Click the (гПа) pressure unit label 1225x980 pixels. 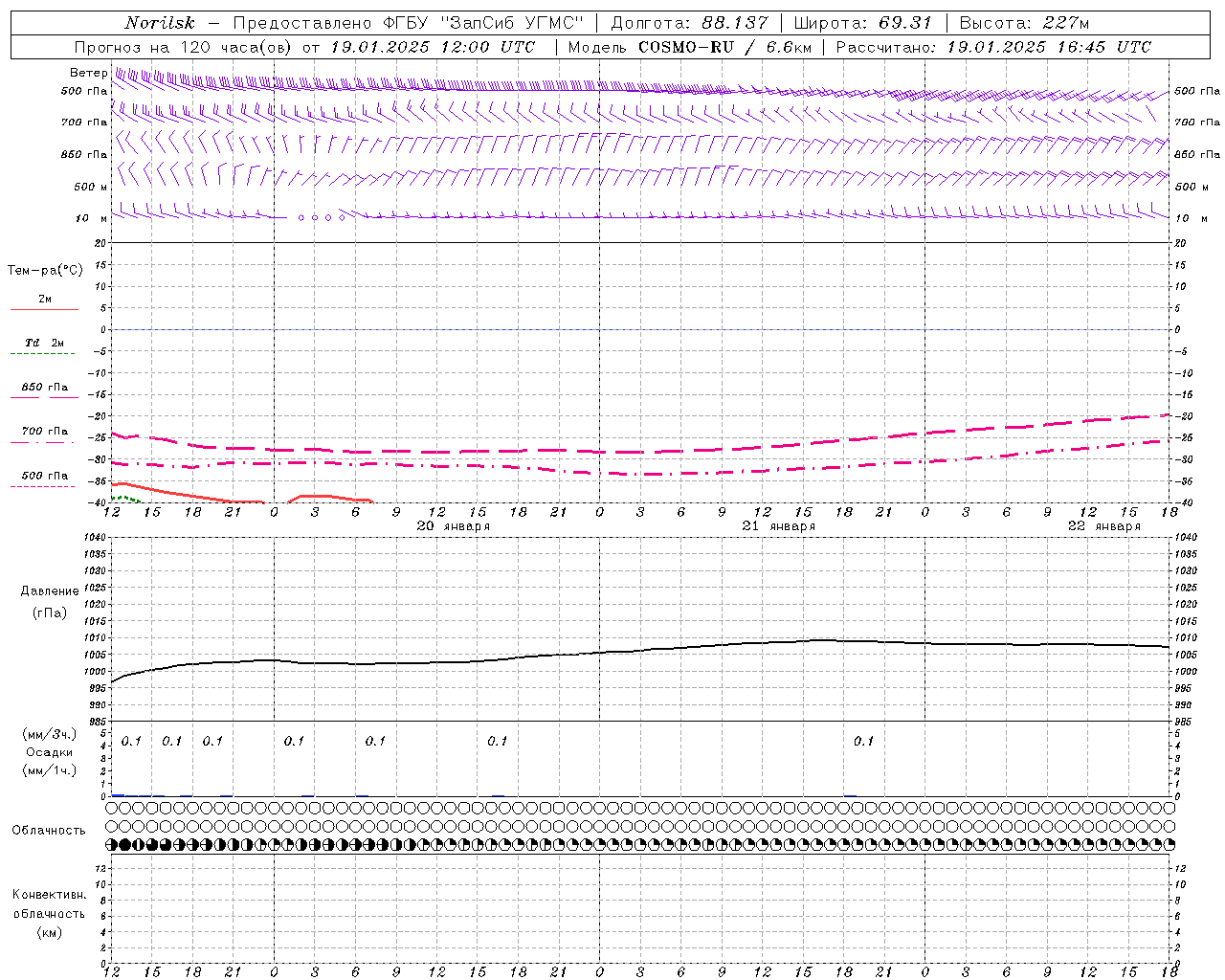pos(50,612)
